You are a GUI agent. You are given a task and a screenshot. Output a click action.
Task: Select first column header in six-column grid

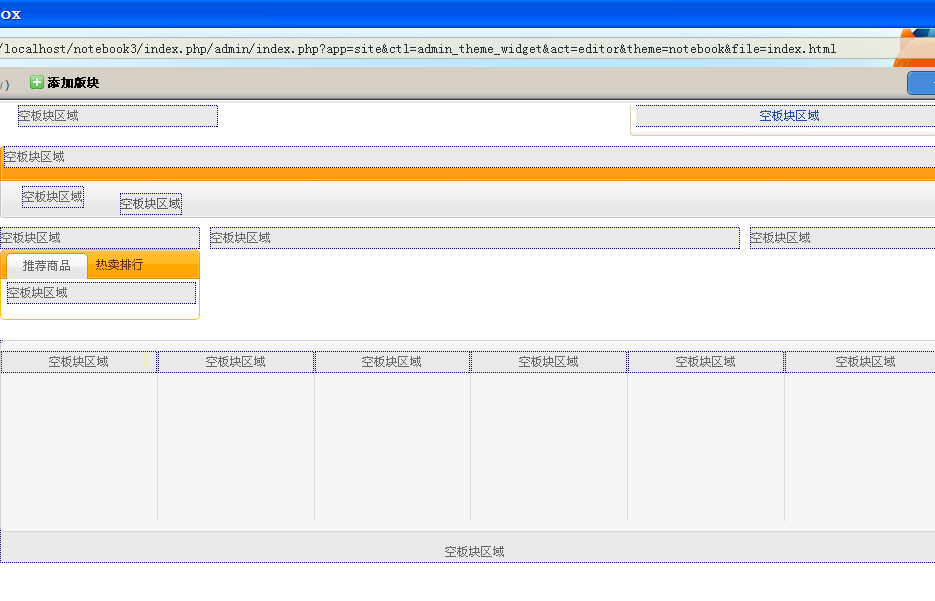tap(79, 362)
